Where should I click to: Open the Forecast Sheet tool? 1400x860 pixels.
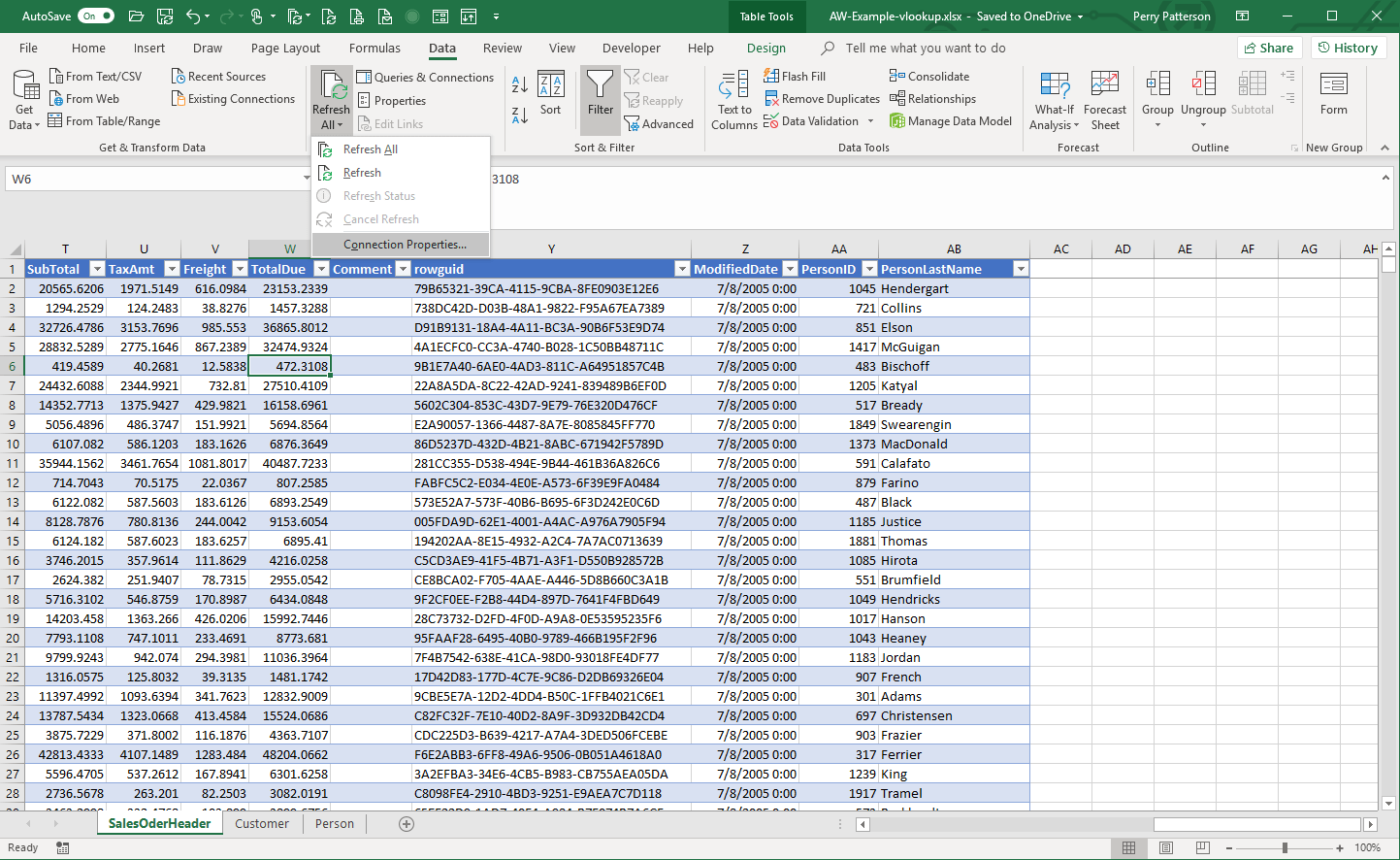tap(1105, 100)
